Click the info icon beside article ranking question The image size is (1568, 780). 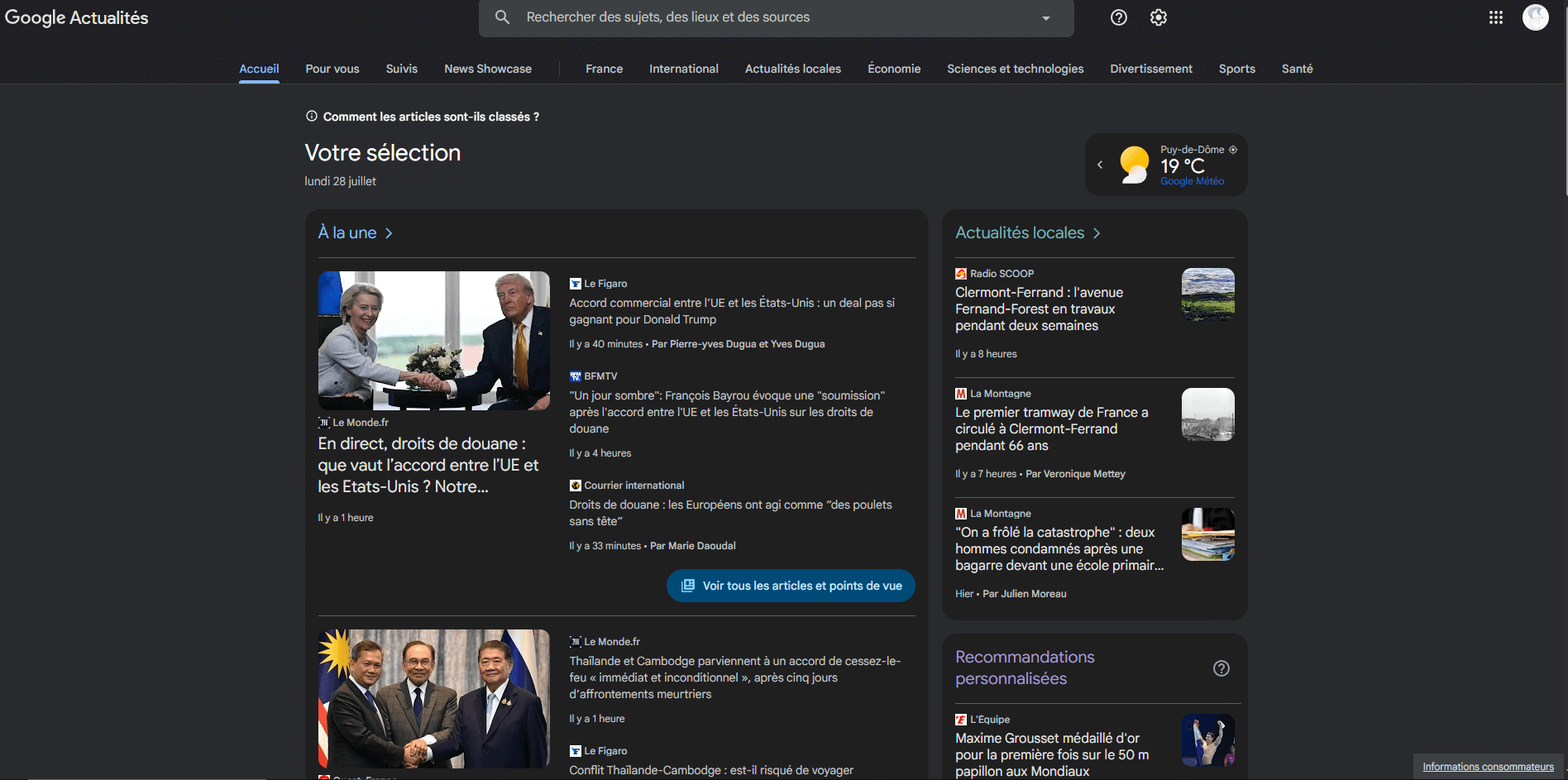(x=312, y=117)
